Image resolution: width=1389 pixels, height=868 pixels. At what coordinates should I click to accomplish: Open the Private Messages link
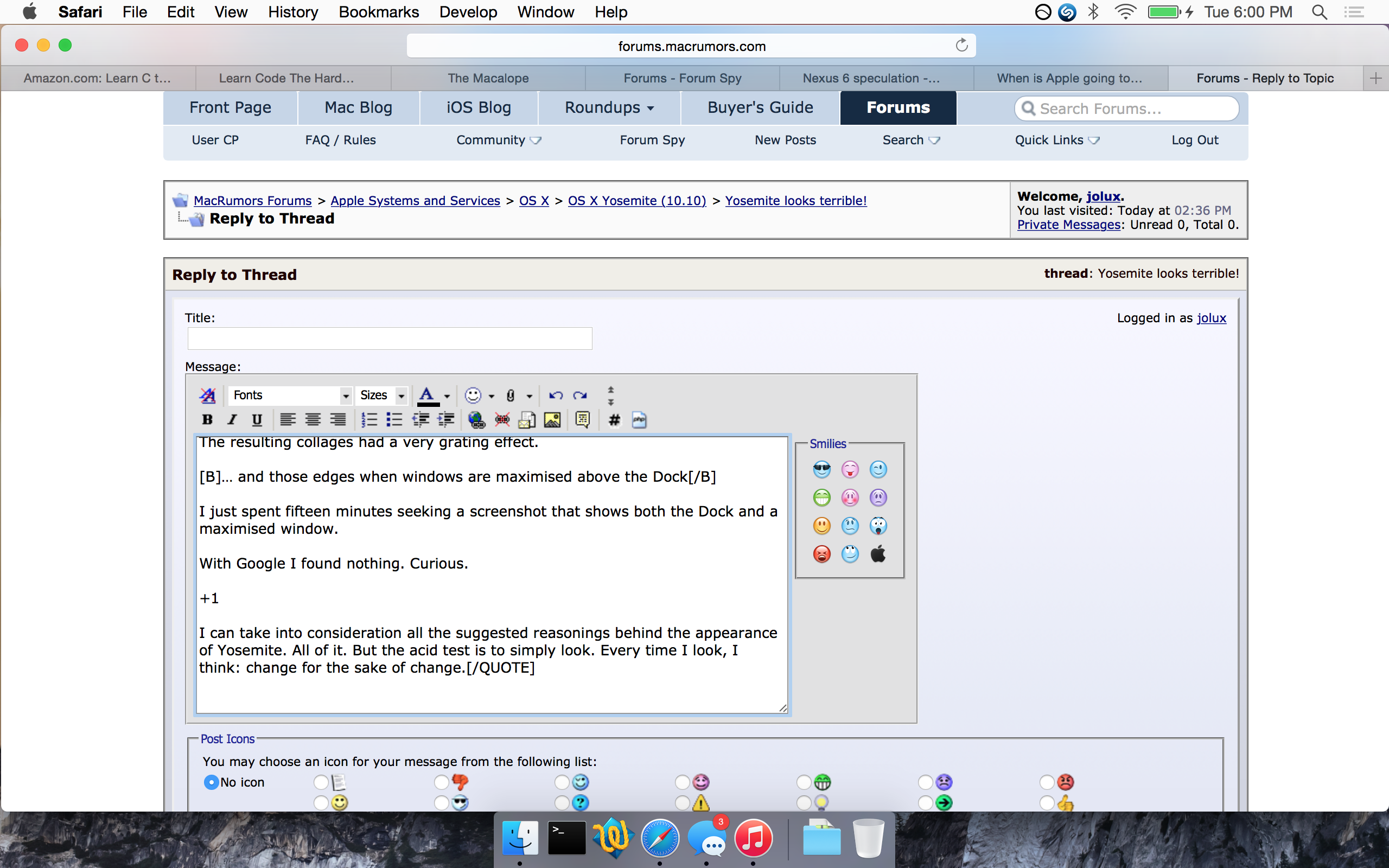click(x=1069, y=225)
